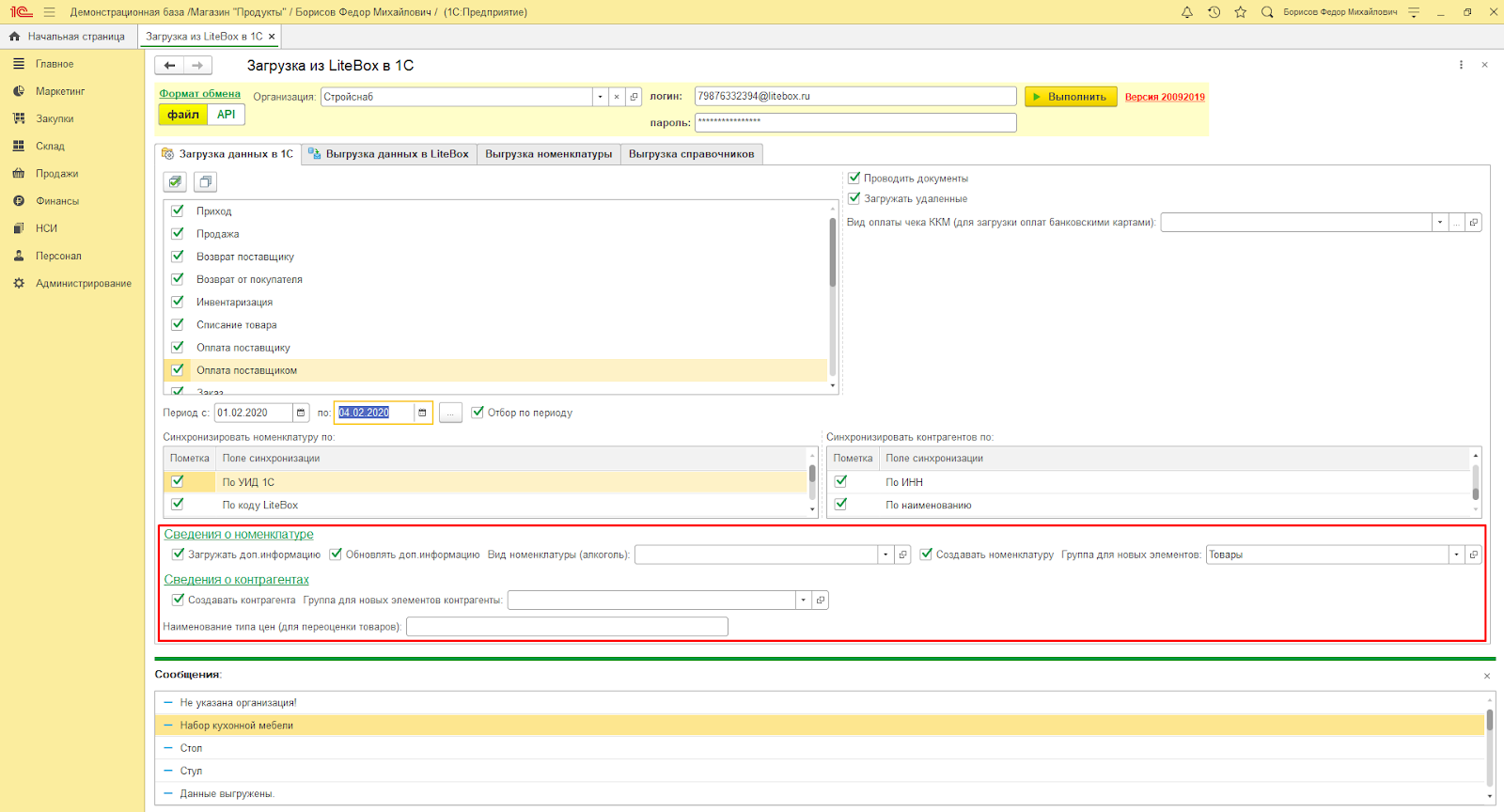This screenshot has width=1504, height=812.
Task: Open period selection ellipsis button
Action: point(450,413)
